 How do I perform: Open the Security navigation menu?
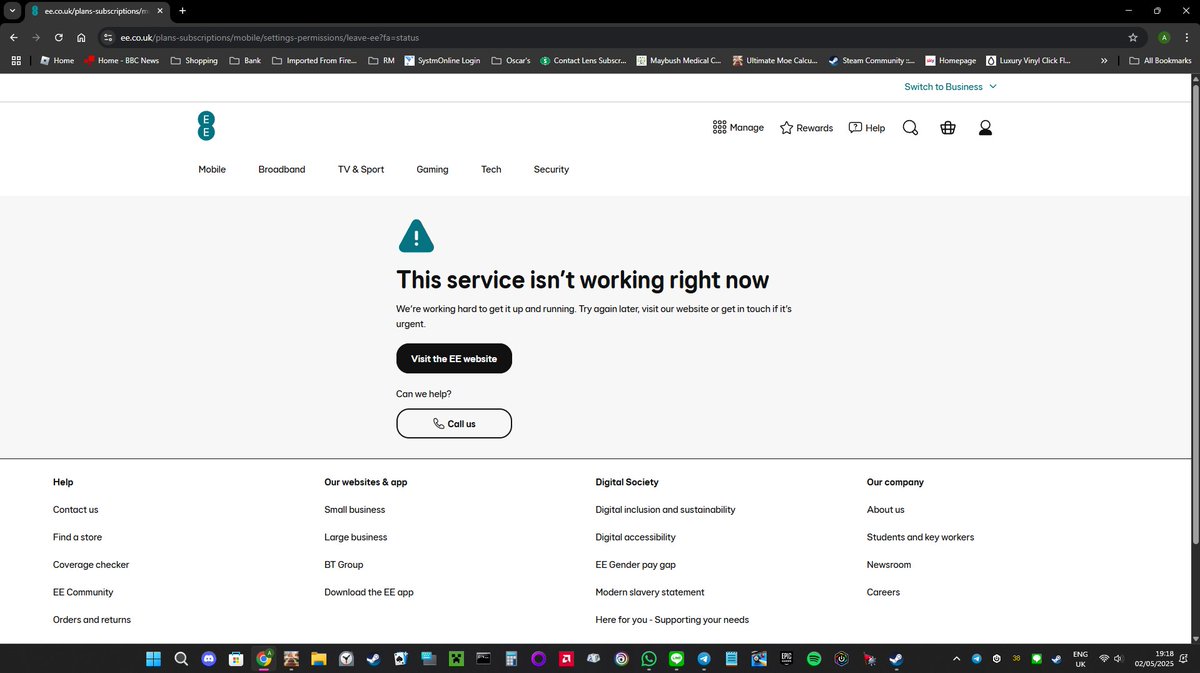(x=551, y=169)
